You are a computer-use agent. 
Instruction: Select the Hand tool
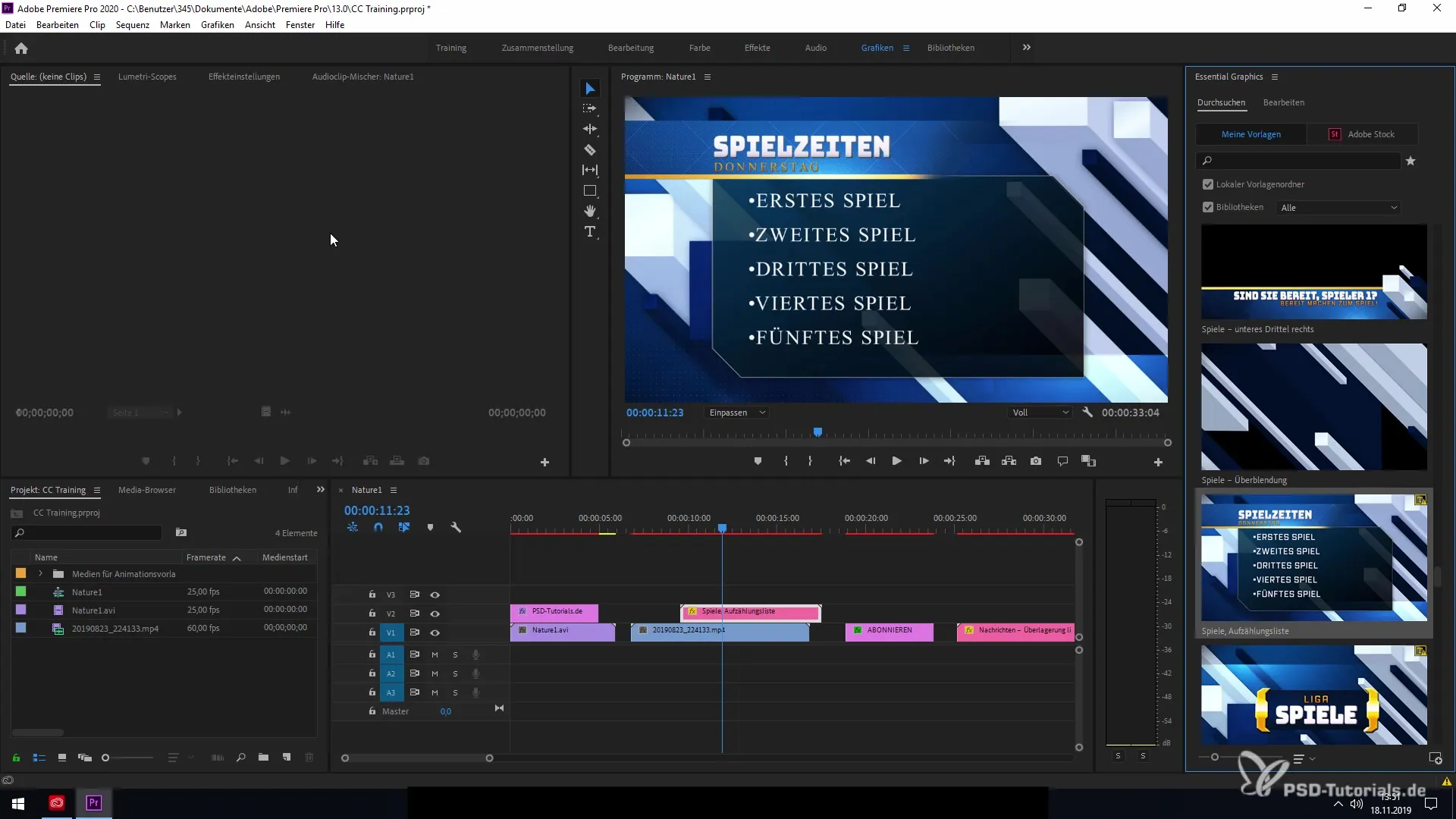(x=590, y=211)
